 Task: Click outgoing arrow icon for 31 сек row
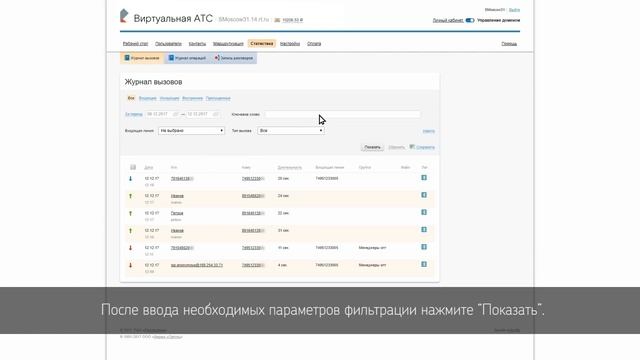(x=131, y=231)
